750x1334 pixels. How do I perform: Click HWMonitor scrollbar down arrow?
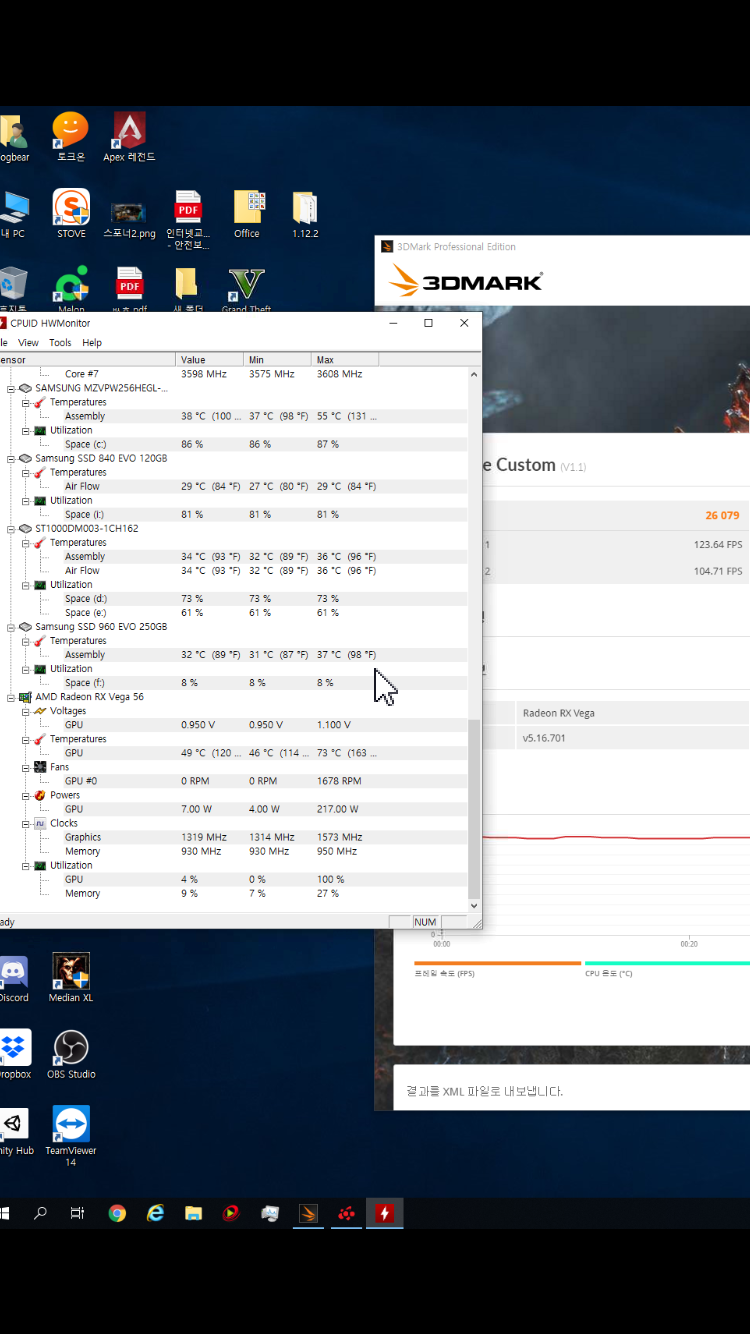(474, 905)
